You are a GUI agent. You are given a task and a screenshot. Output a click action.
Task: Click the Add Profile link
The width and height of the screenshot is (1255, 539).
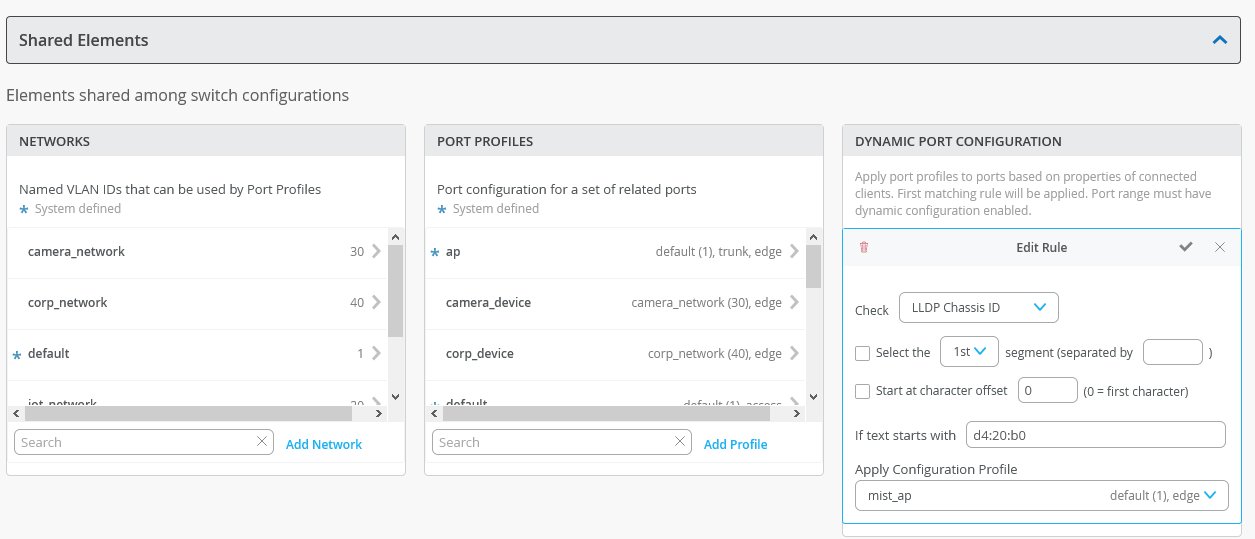point(735,444)
